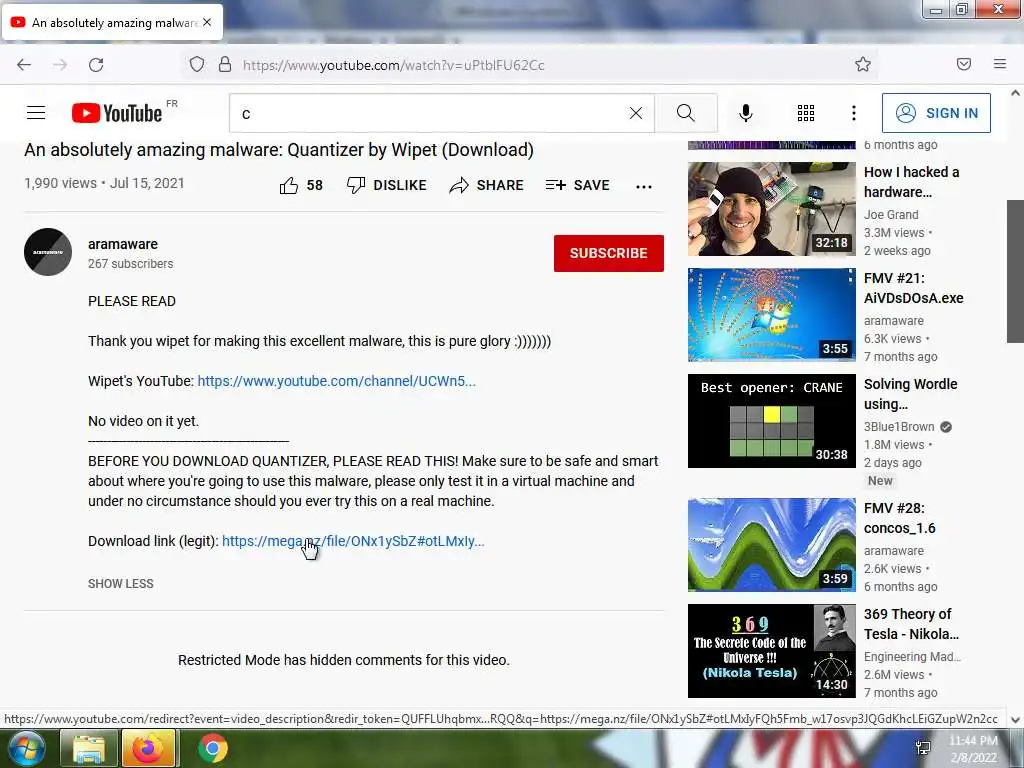Viewport: 1024px width, 768px height.
Task: View site security via padlock icon
Action: coord(225,65)
